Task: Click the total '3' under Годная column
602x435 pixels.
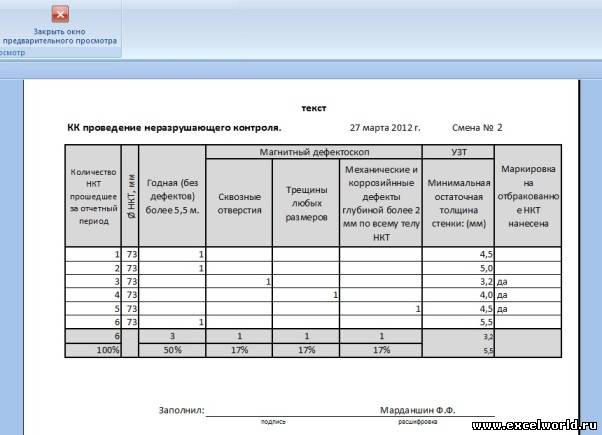Action: (172, 336)
